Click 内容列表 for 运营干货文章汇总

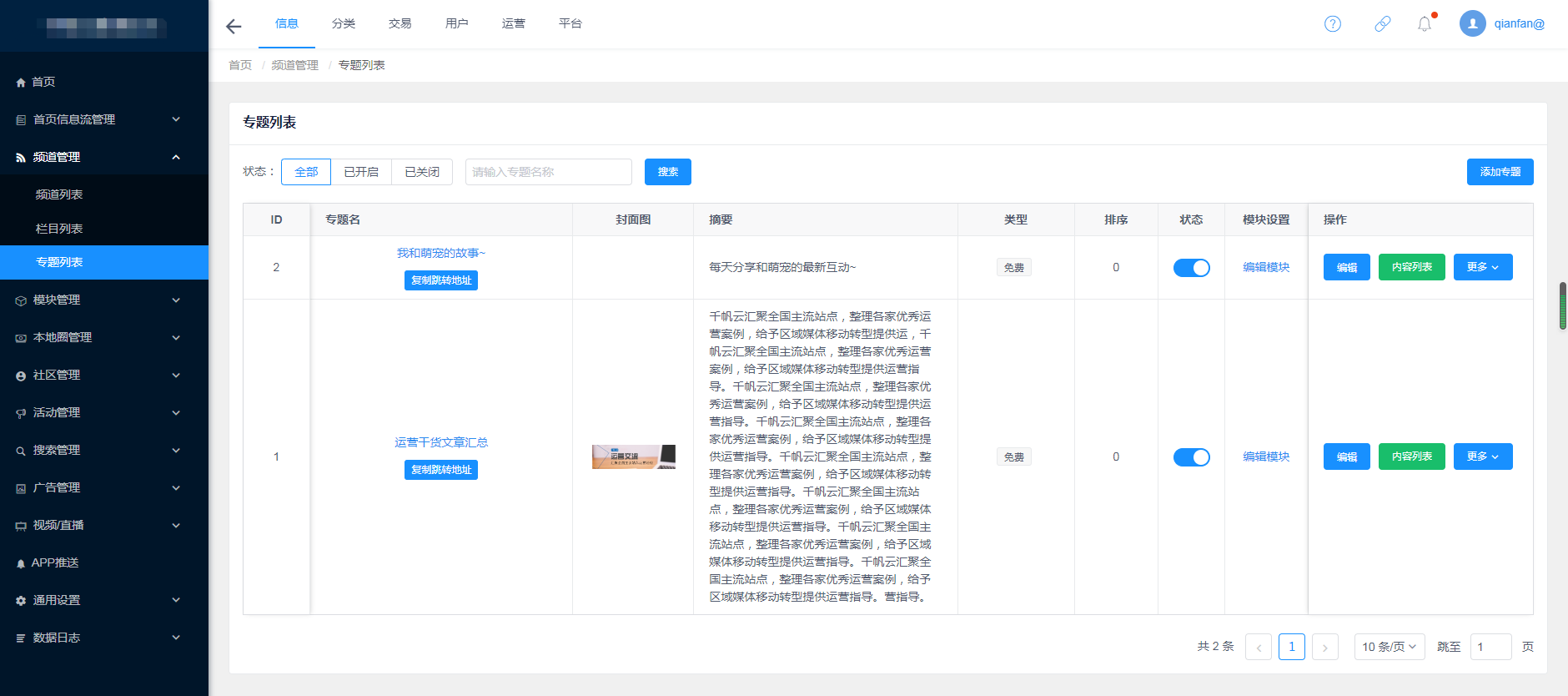pyautogui.click(x=1412, y=456)
